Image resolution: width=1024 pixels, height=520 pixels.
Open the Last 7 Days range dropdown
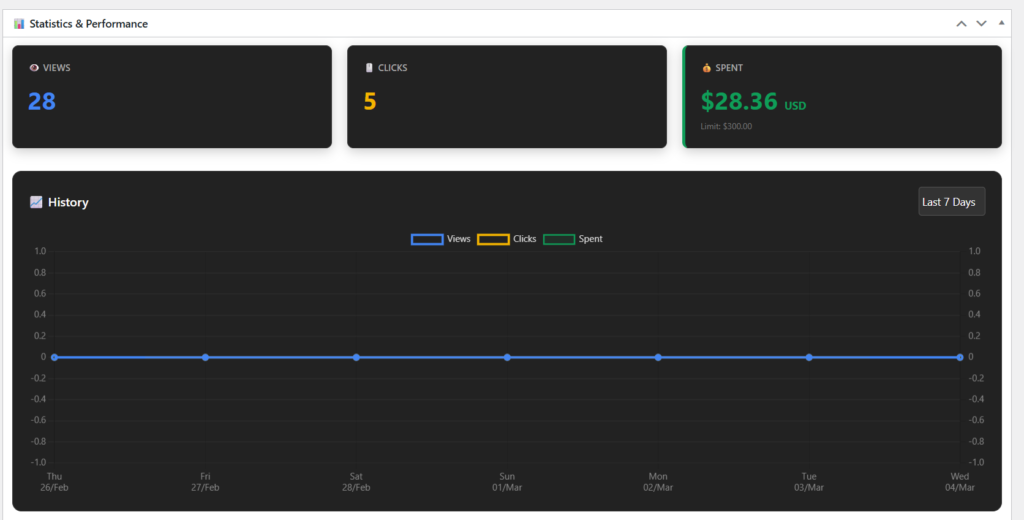click(x=951, y=202)
